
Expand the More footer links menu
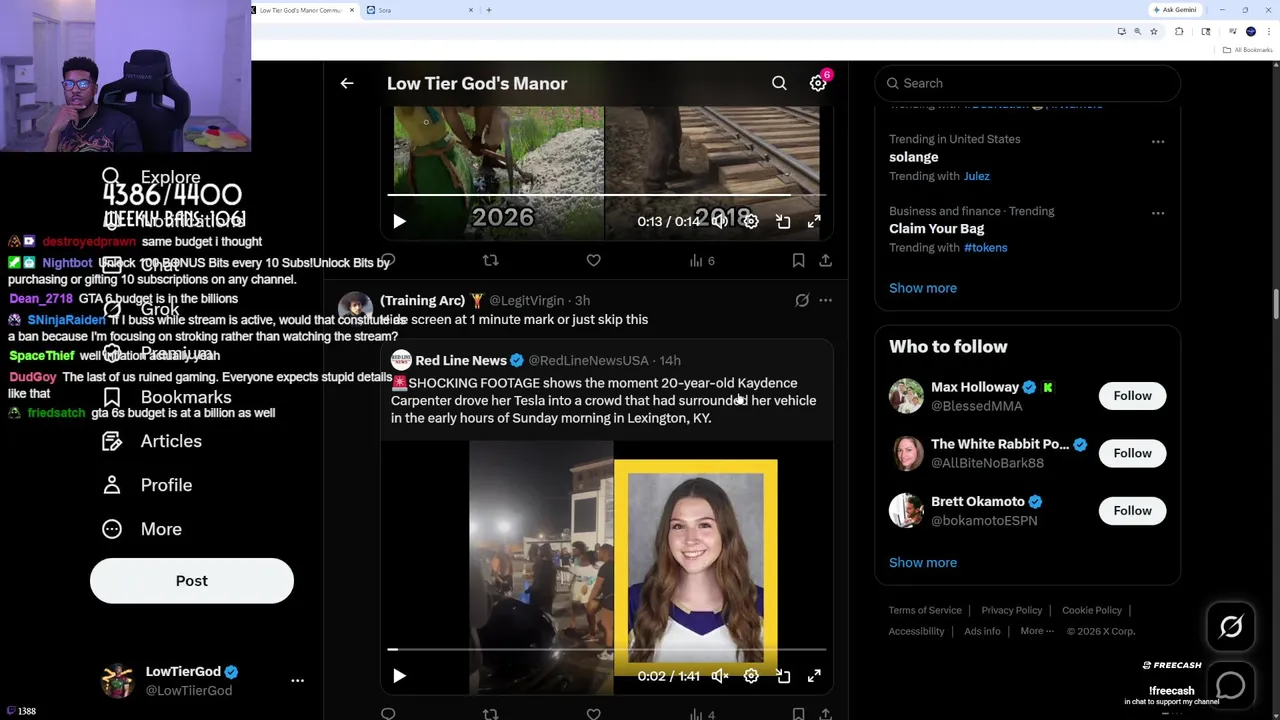tap(1037, 631)
